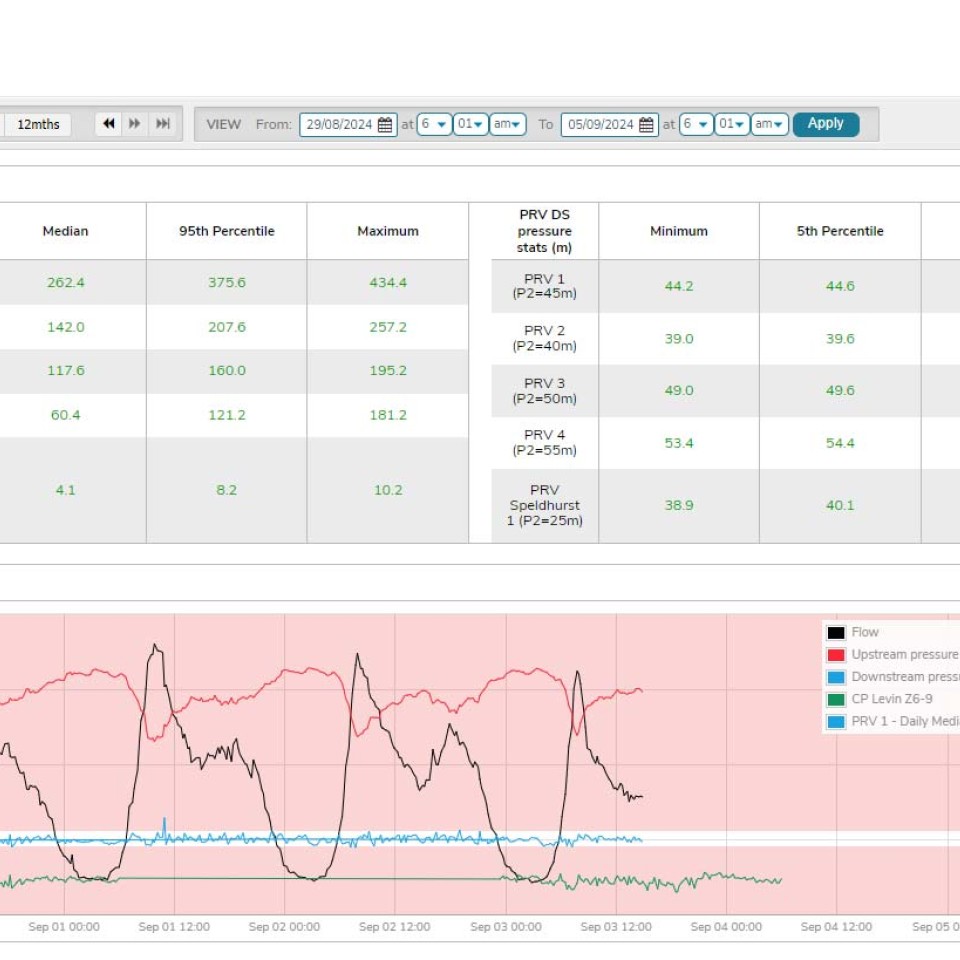Screen dimensions: 960x960
Task: Click the step-backward double arrow icon
Action: (108, 123)
